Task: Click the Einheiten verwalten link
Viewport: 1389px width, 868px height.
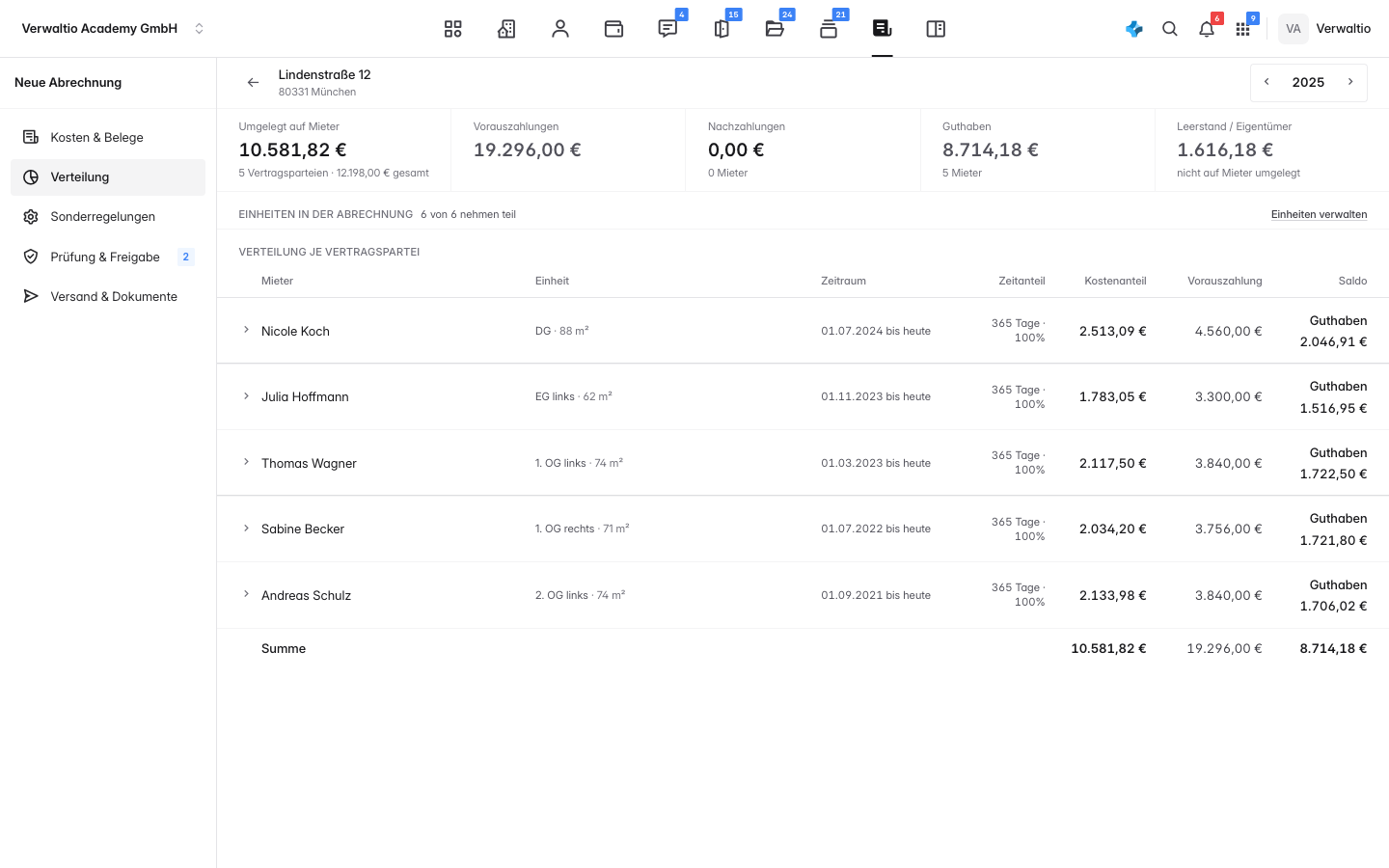Action: [x=1319, y=214]
